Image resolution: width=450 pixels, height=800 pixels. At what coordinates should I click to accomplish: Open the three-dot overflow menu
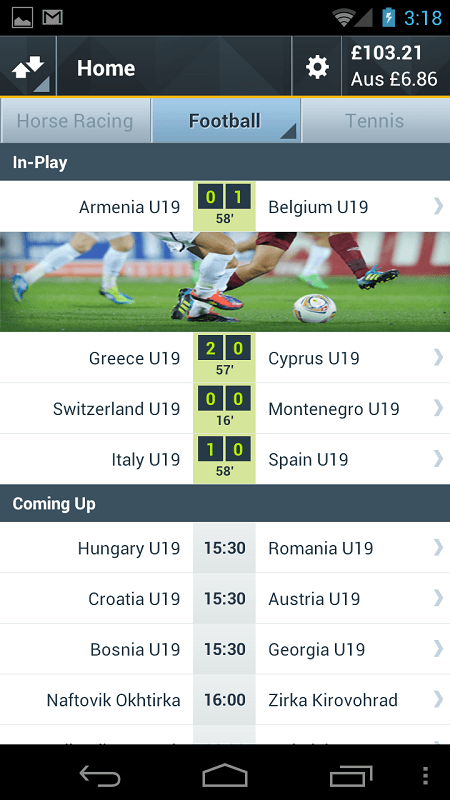(x=426, y=776)
